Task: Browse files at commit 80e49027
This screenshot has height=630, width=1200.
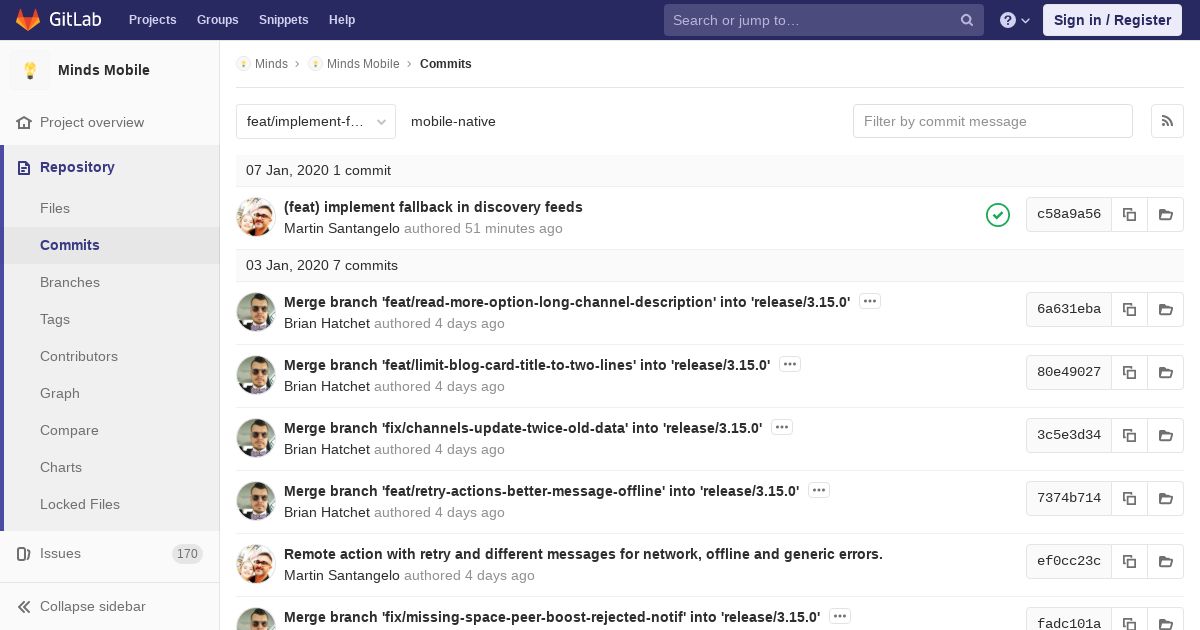Action: [1165, 373]
